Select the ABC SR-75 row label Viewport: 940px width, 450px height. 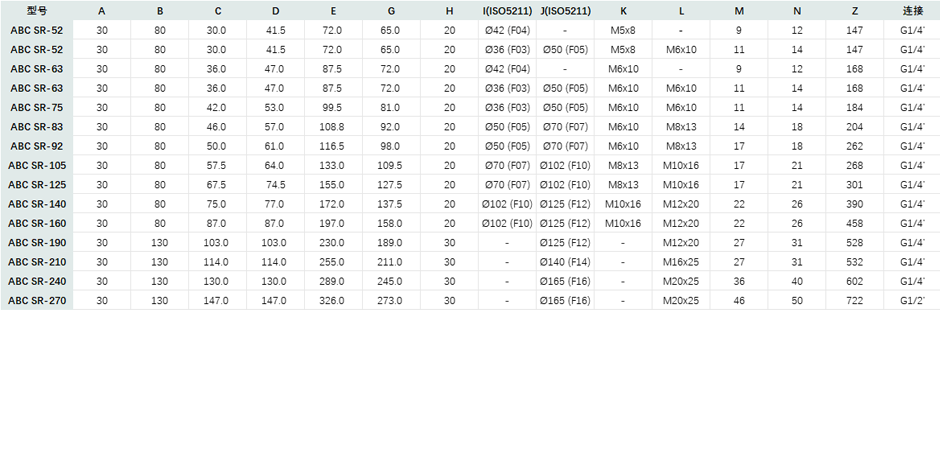pos(37,107)
